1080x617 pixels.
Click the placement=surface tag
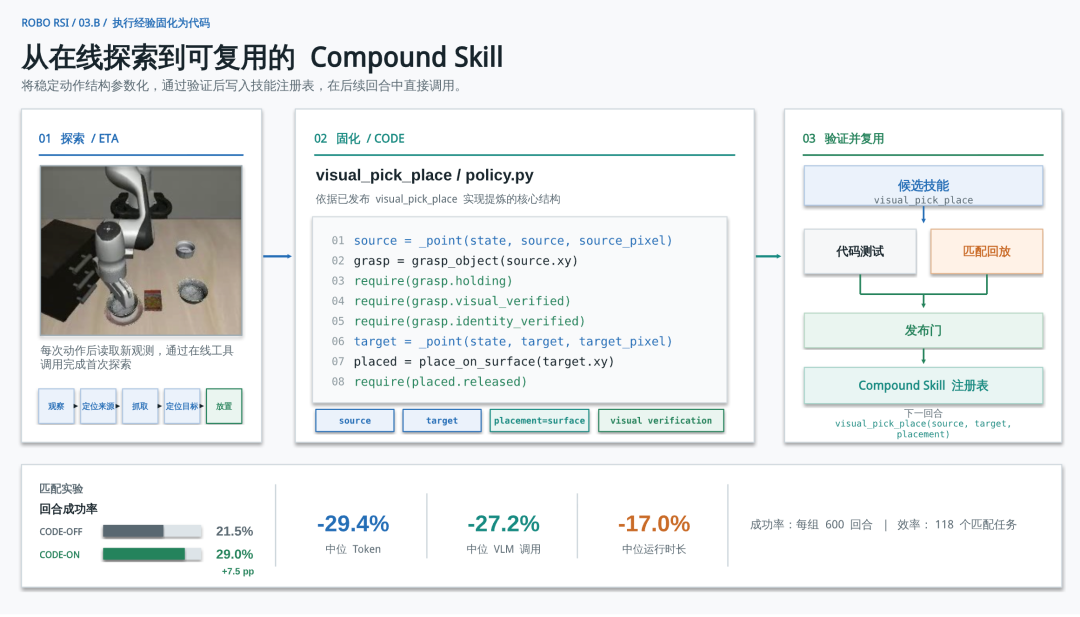pos(539,421)
